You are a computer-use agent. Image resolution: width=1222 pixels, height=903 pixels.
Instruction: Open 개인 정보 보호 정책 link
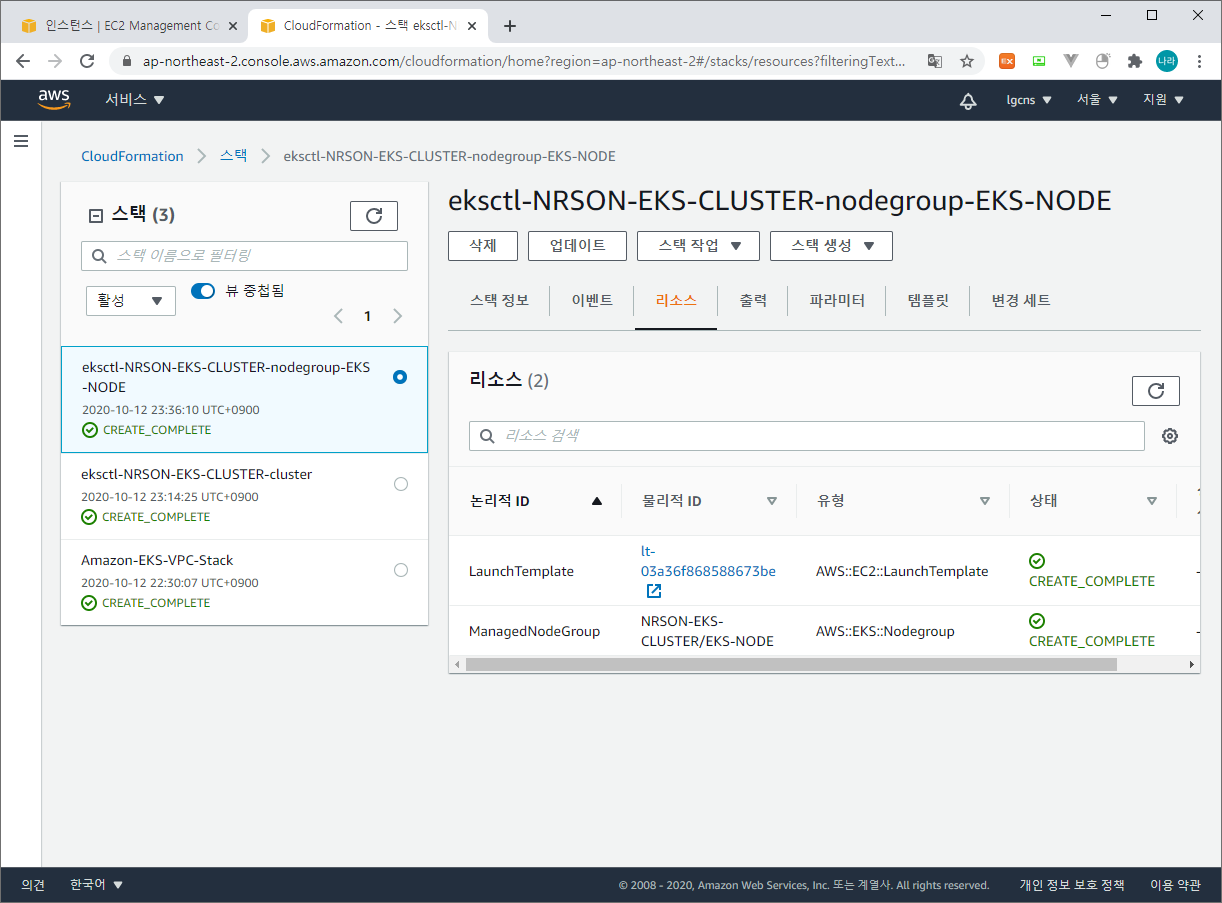click(1072, 885)
